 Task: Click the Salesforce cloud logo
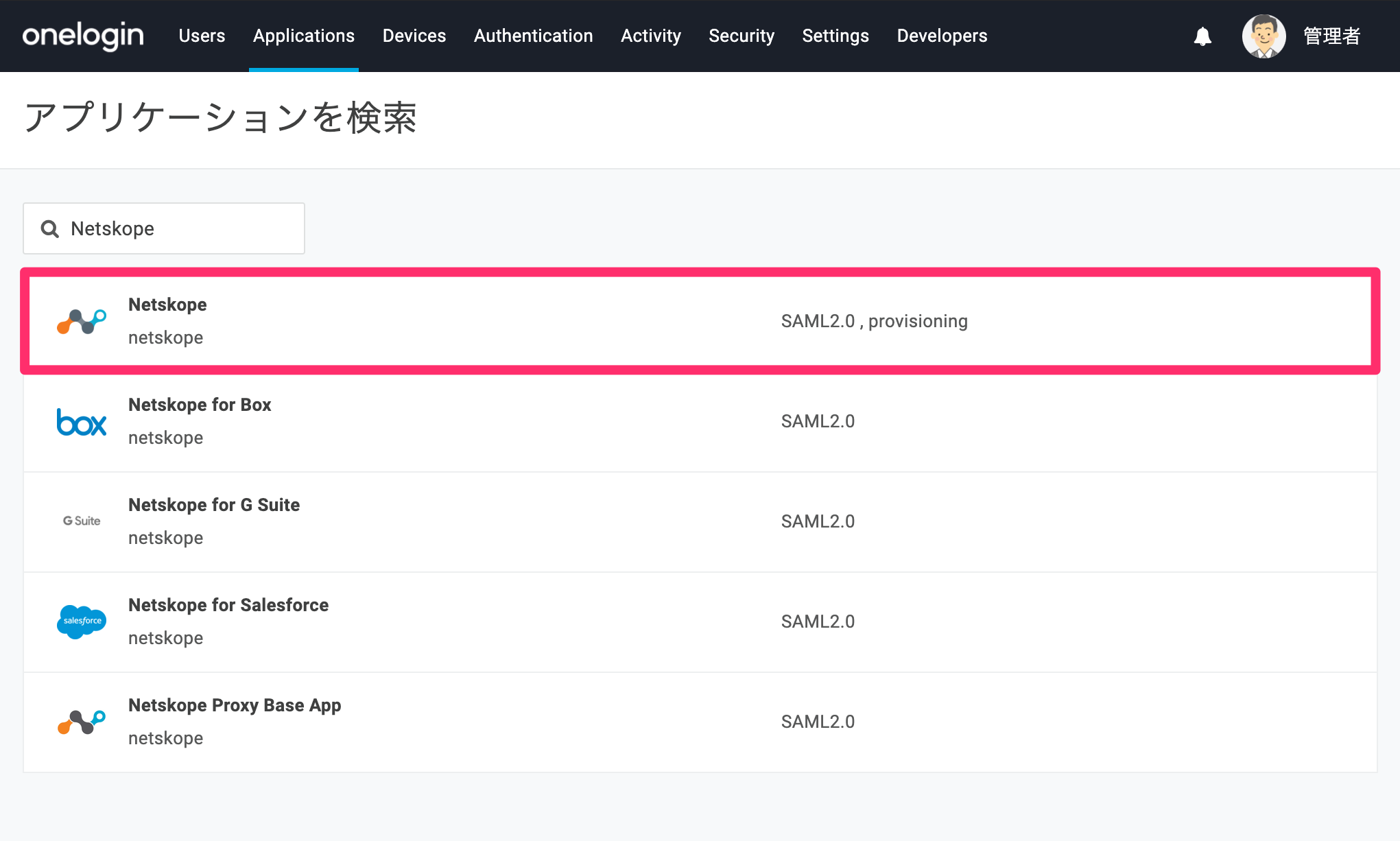pyautogui.click(x=82, y=621)
